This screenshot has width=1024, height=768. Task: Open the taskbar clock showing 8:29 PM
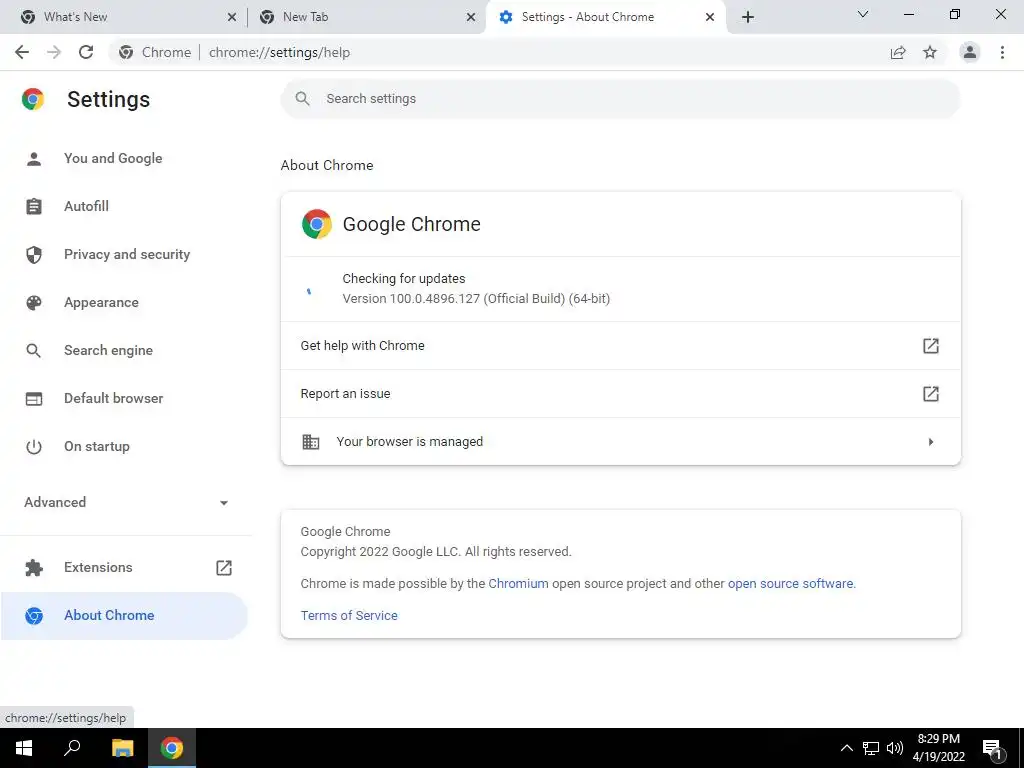coord(938,748)
